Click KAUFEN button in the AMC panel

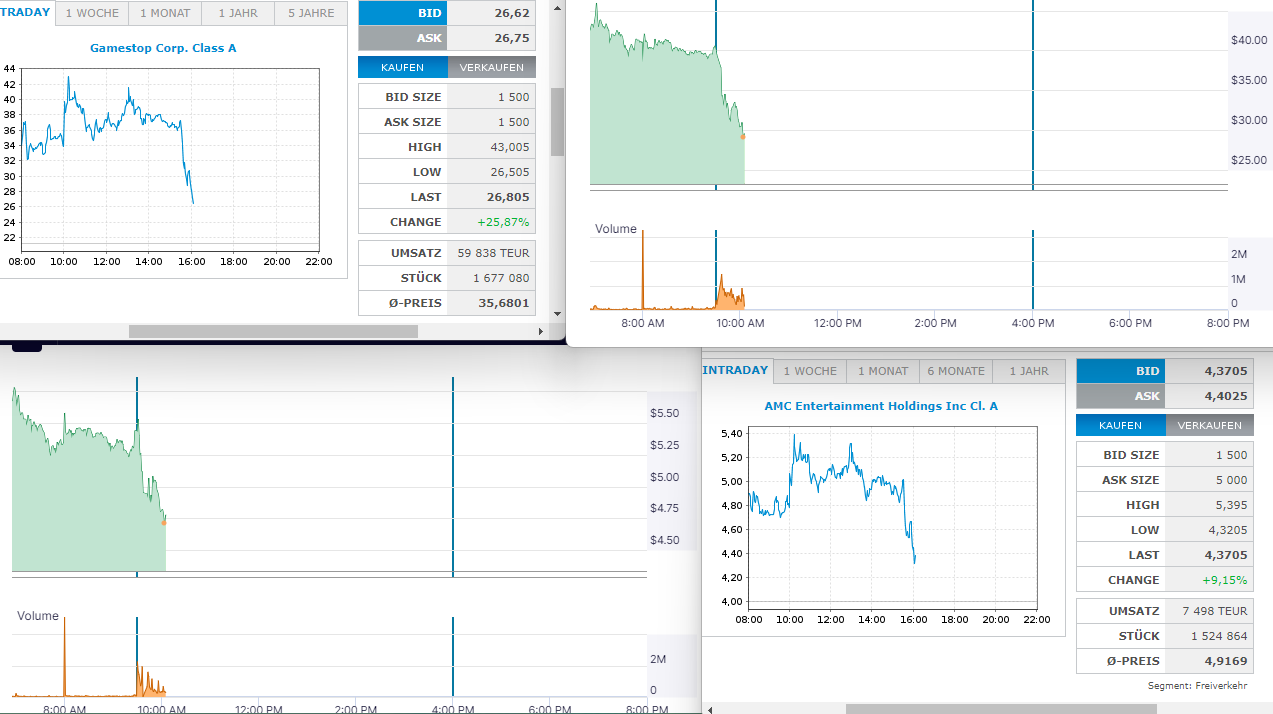(x=1120, y=425)
